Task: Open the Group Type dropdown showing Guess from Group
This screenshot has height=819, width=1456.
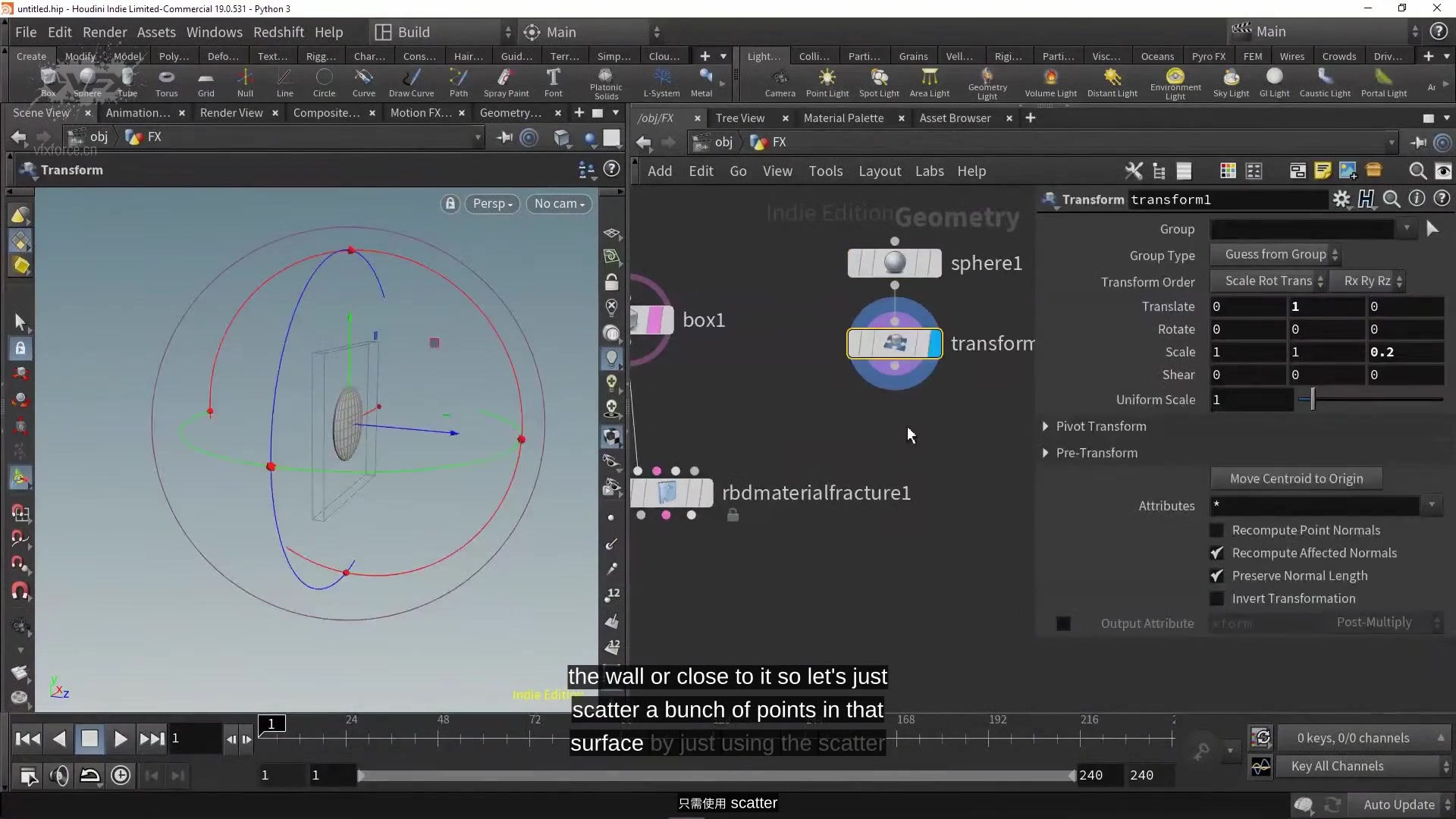Action: [1277, 255]
